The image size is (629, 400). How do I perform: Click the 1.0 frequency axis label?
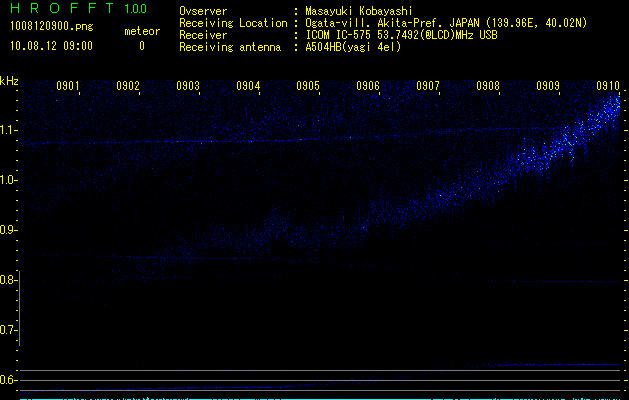(8, 180)
